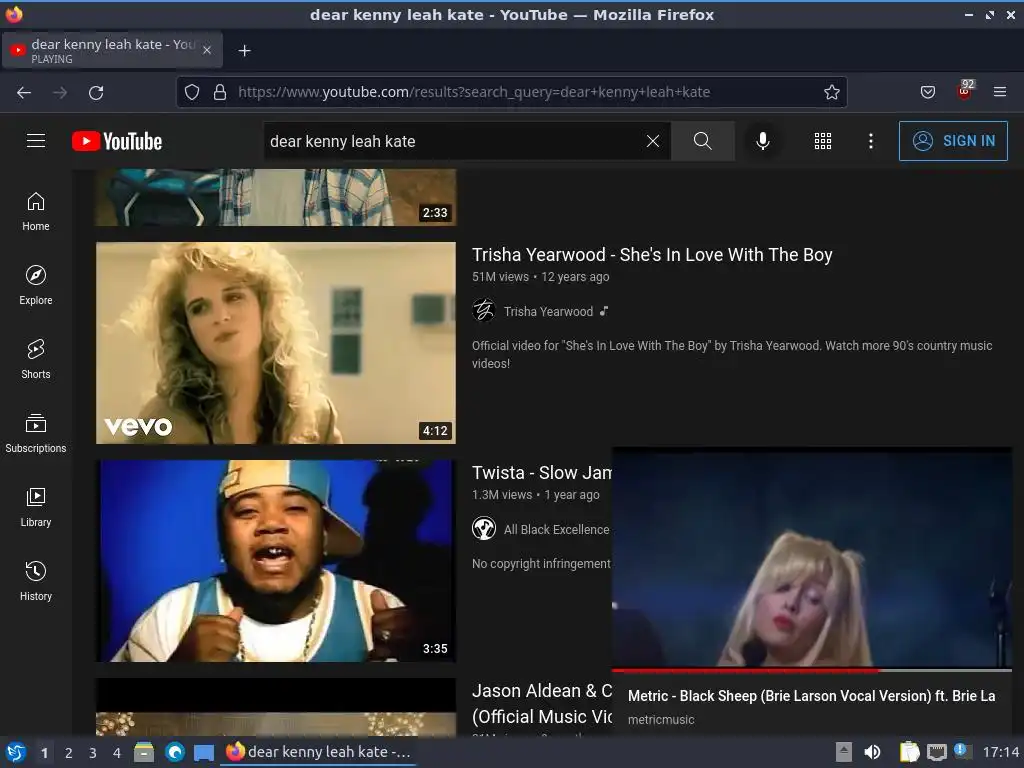Image resolution: width=1024 pixels, height=768 pixels.
Task: Open the network monitor tray icon
Action: tap(936, 752)
